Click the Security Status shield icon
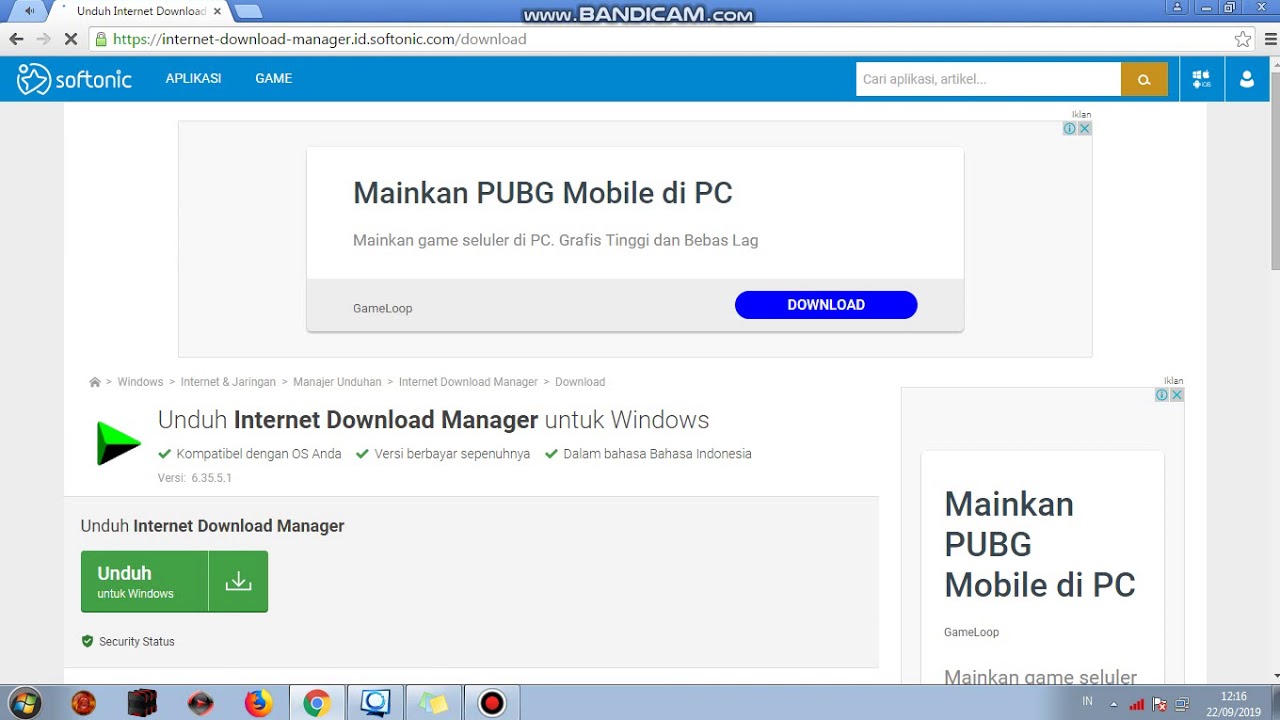1280x720 pixels. coord(87,641)
